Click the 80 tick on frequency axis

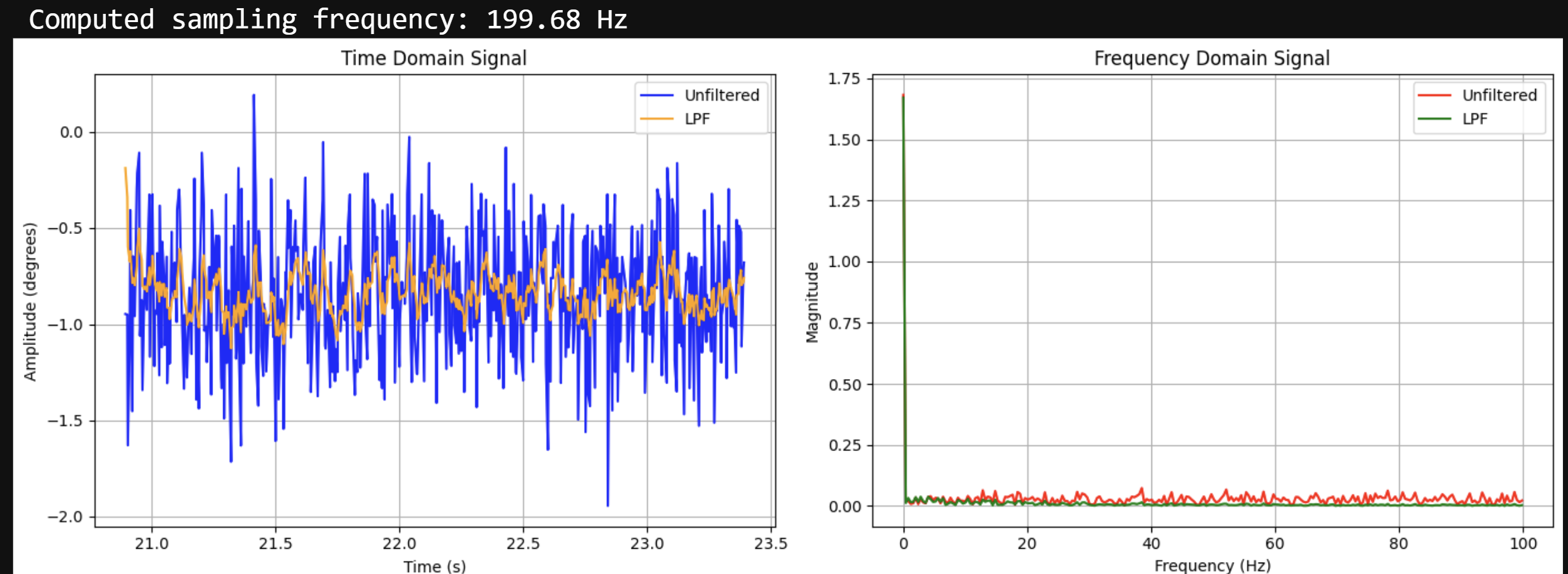click(1398, 544)
